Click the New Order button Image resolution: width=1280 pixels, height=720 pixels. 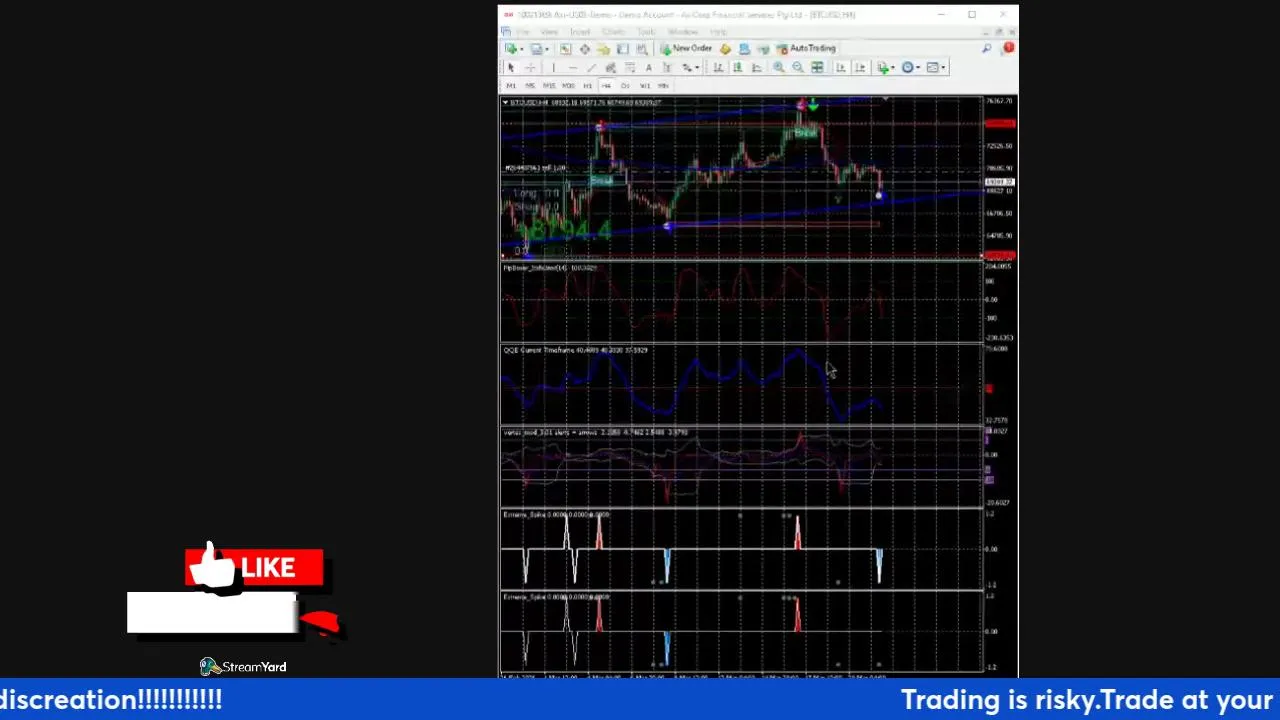pyautogui.click(x=687, y=49)
